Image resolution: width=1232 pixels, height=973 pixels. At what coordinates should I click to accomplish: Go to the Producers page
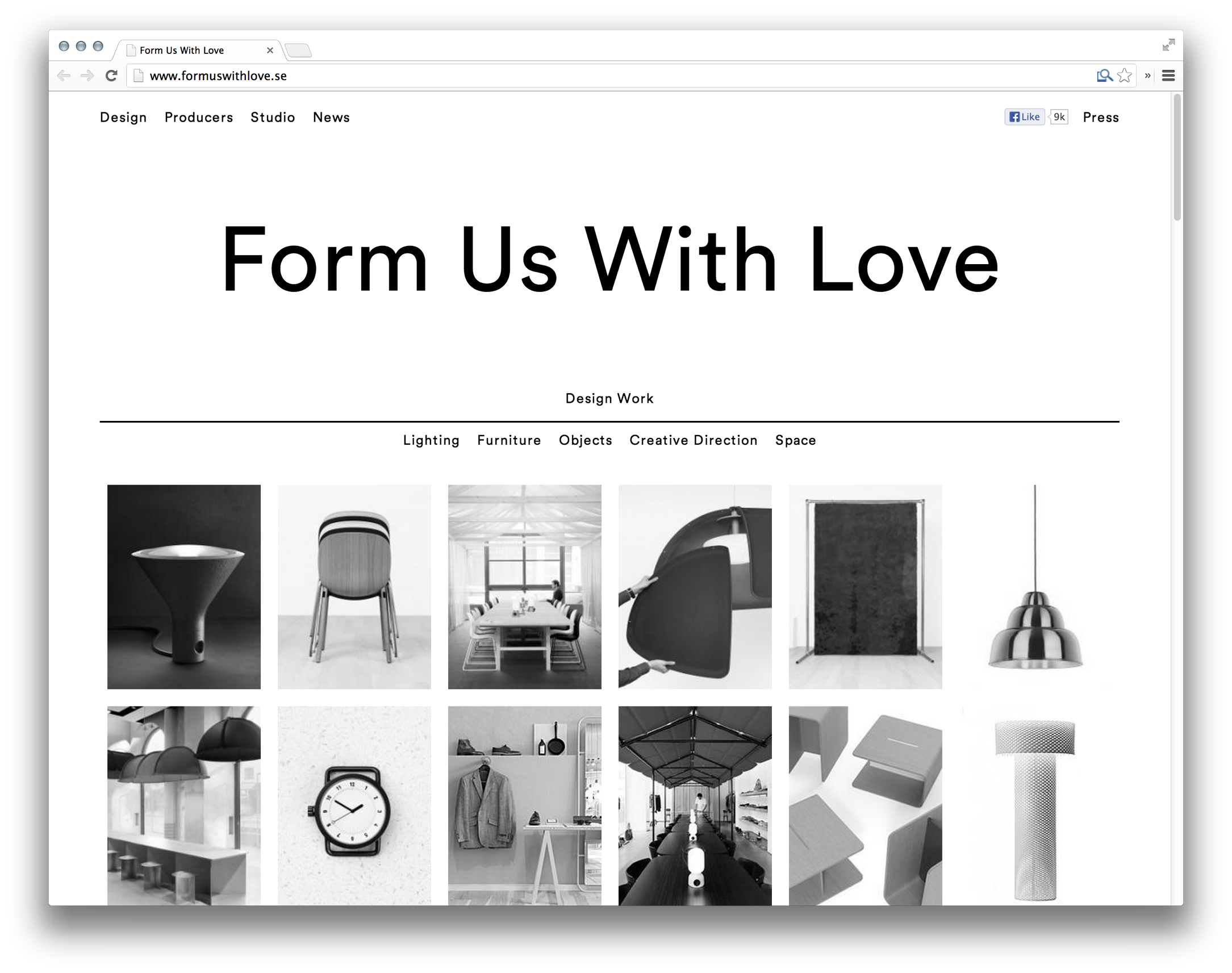[x=199, y=118]
